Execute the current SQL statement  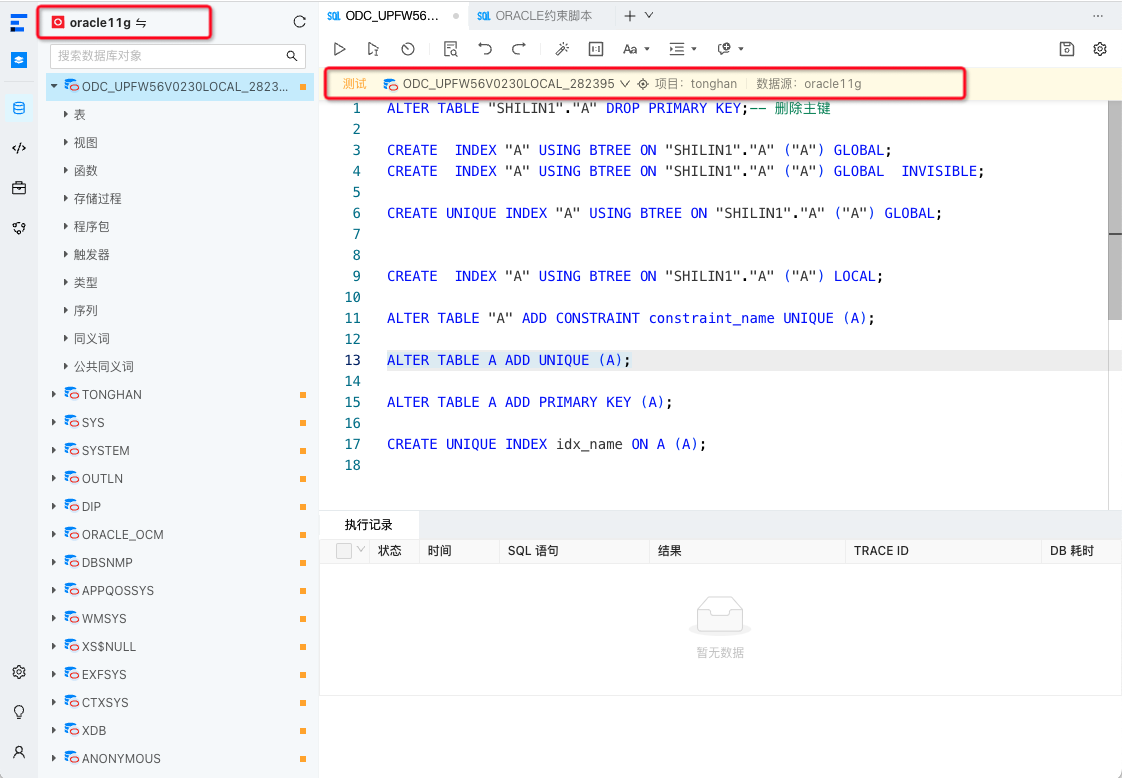(x=371, y=48)
